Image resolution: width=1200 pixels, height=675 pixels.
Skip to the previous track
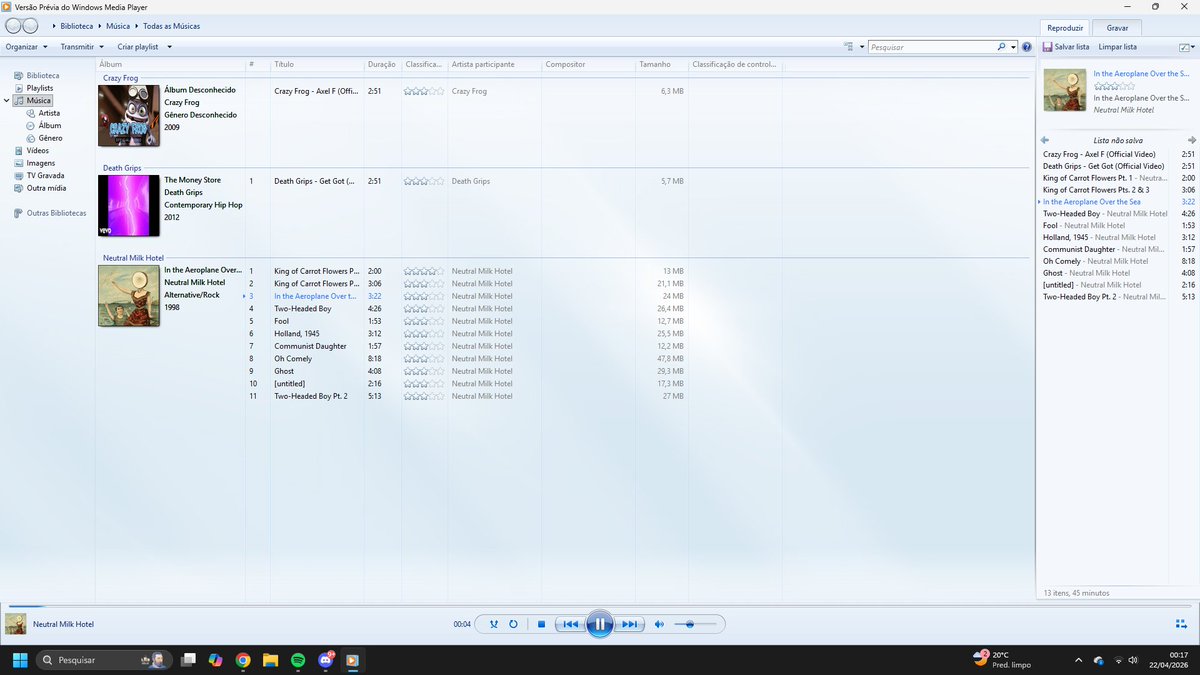(x=570, y=624)
